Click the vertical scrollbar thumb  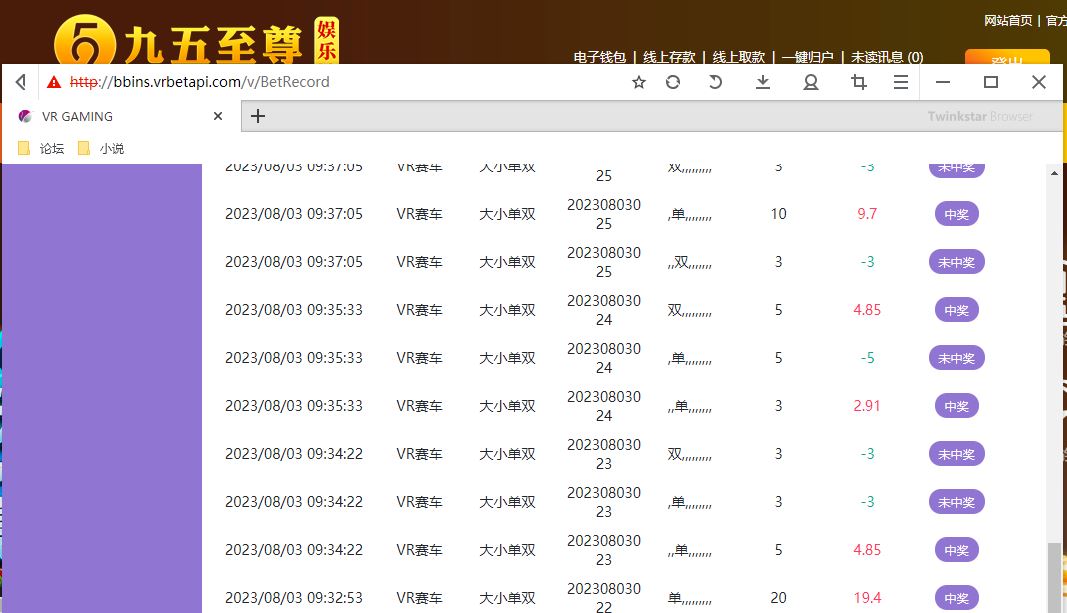pyautogui.click(x=1054, y=577)
